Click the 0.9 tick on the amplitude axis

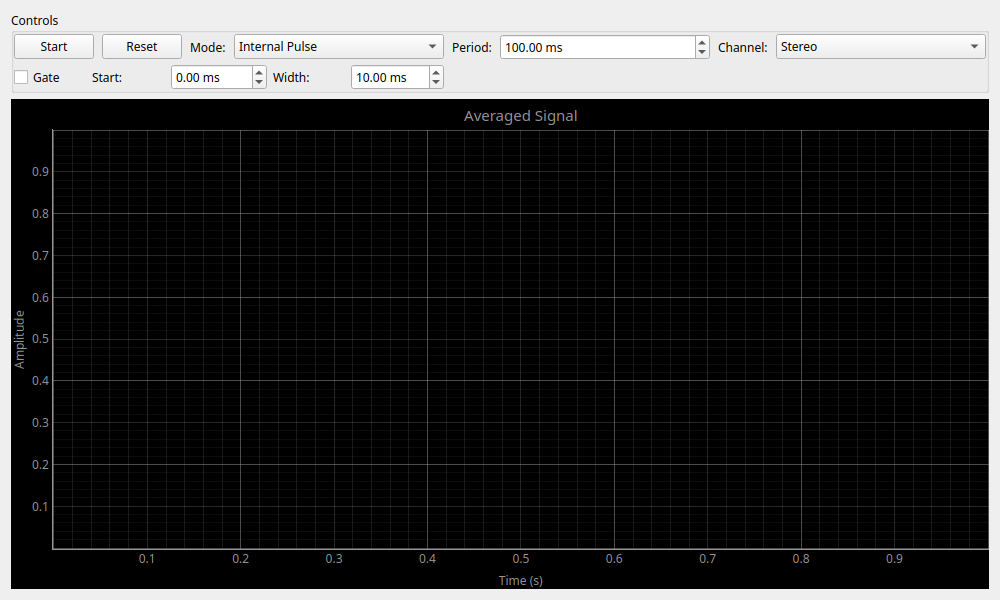(x=40, y=172)
